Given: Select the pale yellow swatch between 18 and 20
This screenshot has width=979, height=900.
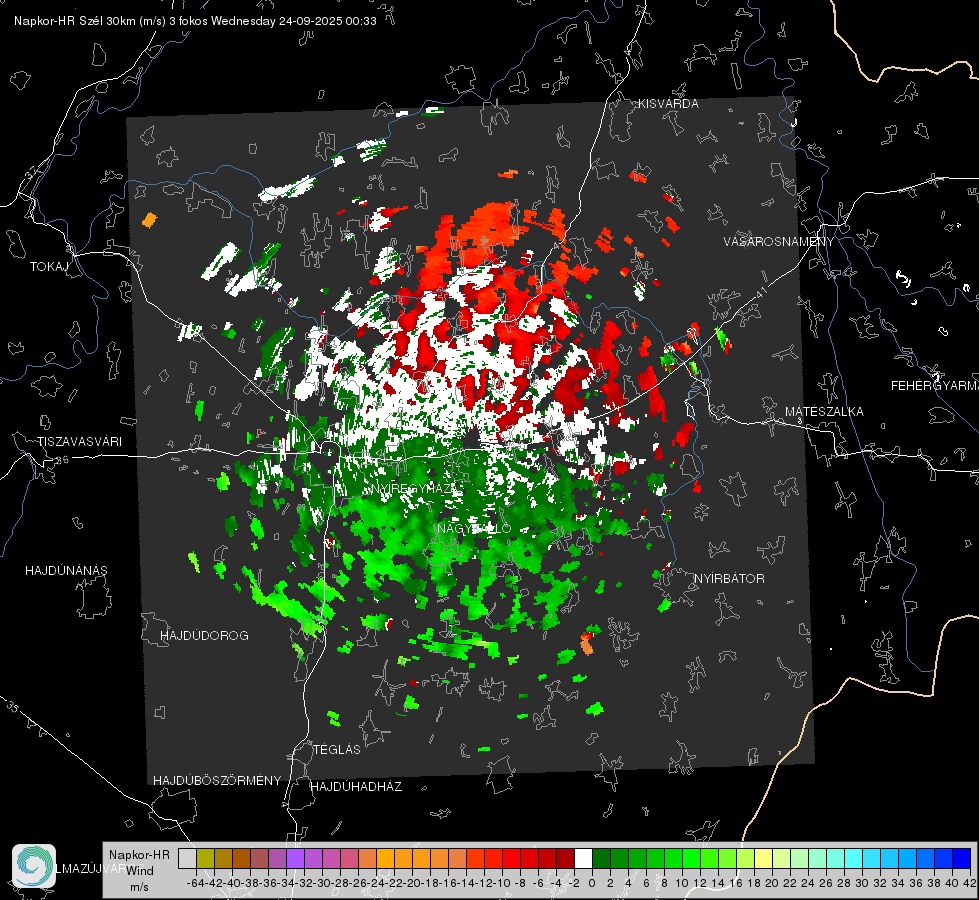Looking at the screenshot, I should tap(763, 858).
